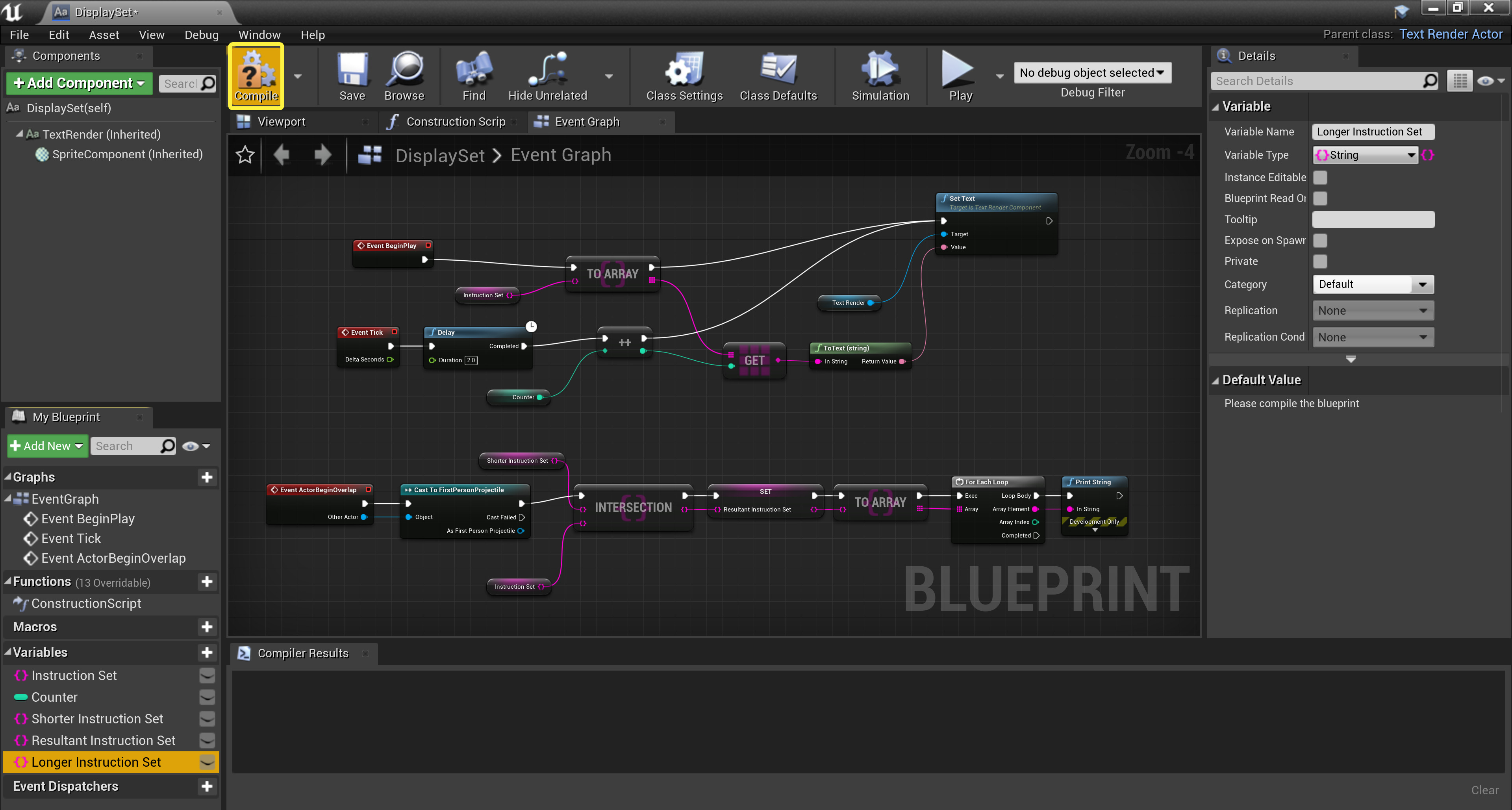1512x810 pixels.
Task: Open the Variable Type String dropdown
Action: 1365,155
